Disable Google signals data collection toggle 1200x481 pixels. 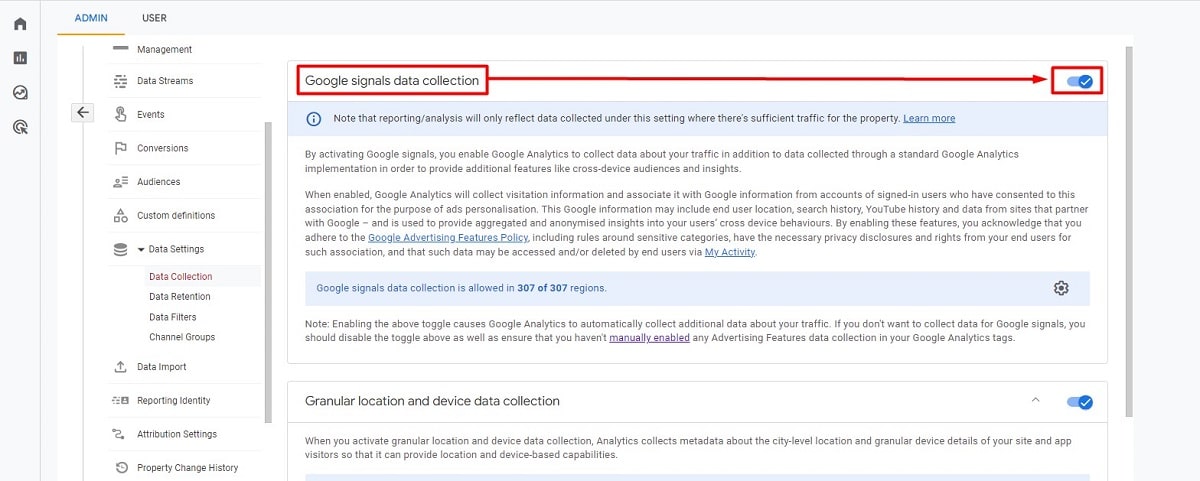point(1079,81)
